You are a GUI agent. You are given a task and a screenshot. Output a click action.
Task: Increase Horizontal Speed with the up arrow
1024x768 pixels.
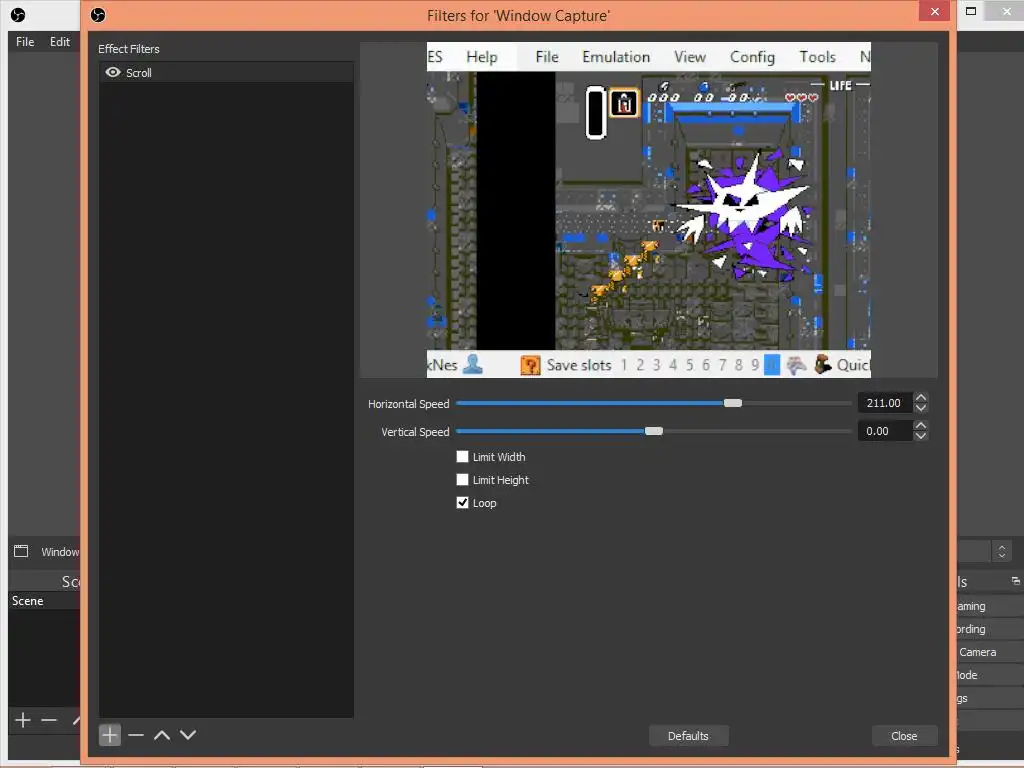(921, 398)
